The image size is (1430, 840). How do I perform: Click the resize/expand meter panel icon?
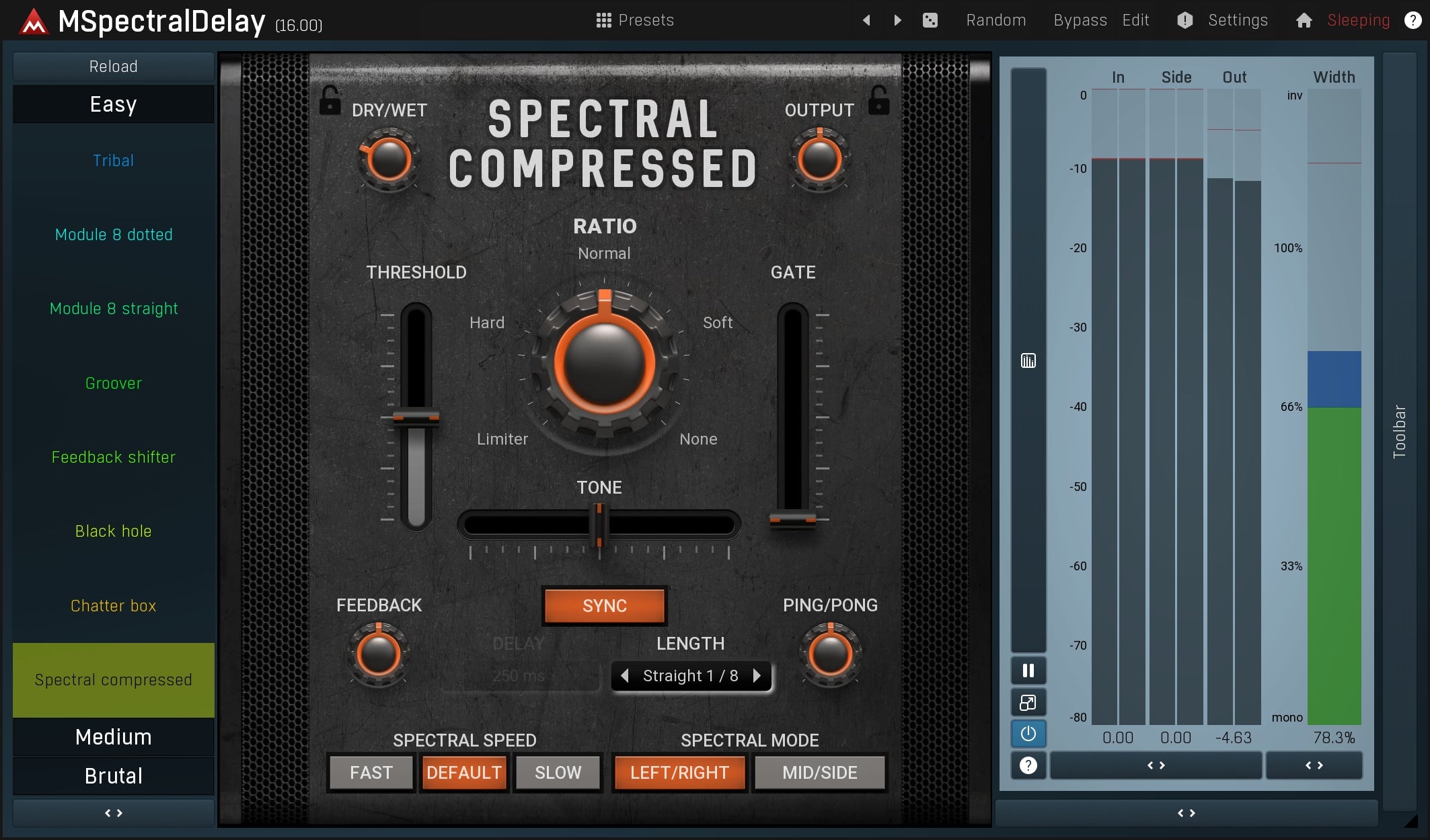[x=1028, y=702]
